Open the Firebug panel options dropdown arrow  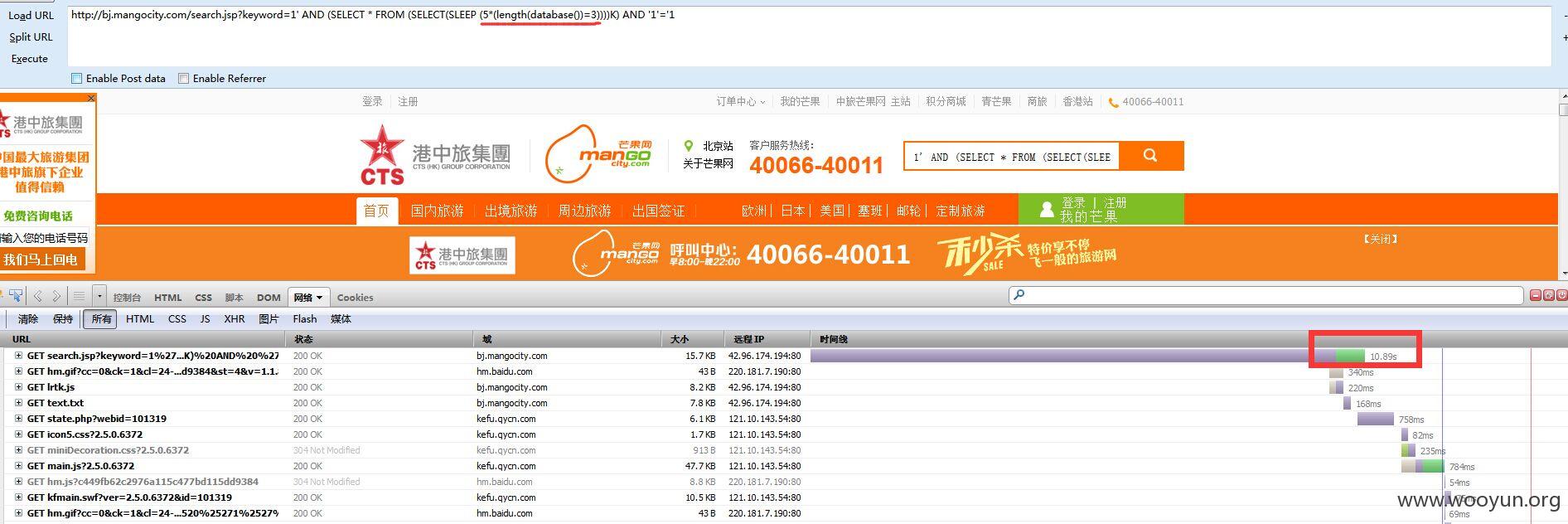click(x=99, y=296)
